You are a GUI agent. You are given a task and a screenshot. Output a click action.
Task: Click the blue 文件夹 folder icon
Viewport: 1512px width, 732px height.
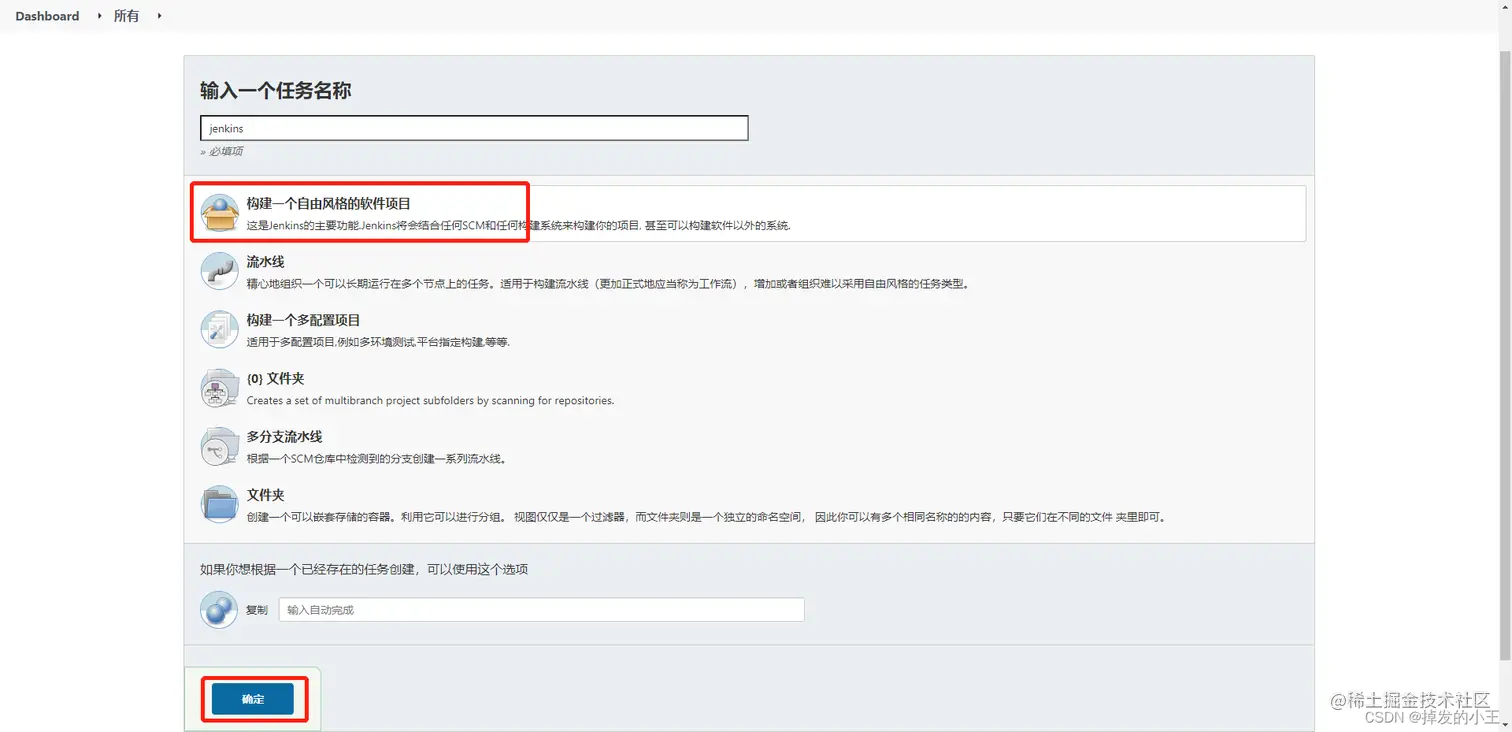219,504
